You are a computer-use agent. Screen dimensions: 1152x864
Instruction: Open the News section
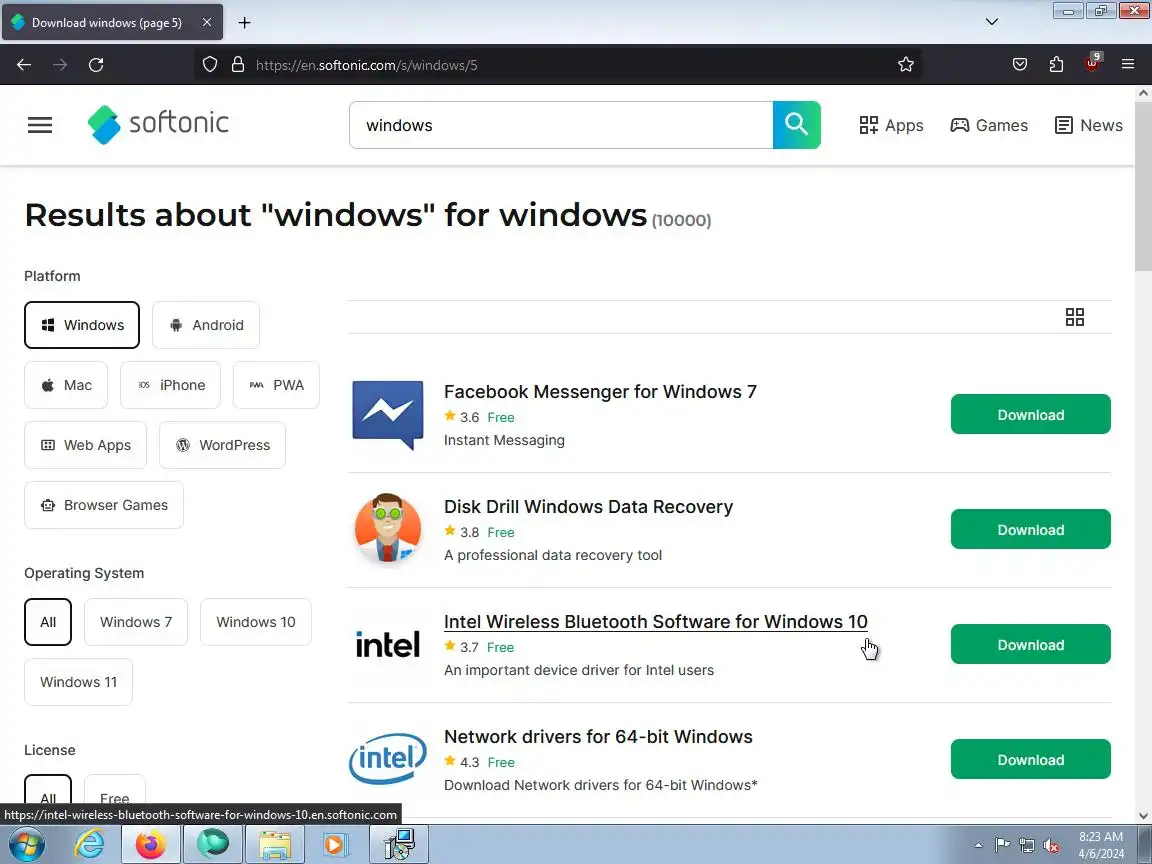click(x=1089, y=126)
